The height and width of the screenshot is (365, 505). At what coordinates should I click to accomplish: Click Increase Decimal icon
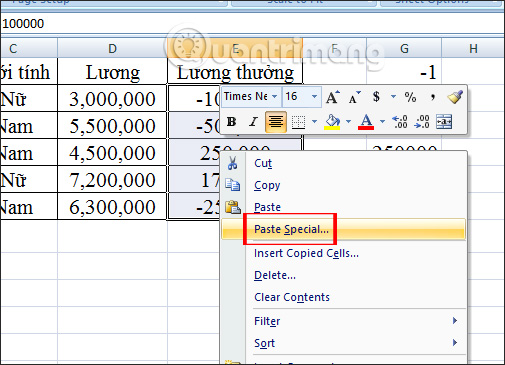pyautogui.click(x=400, y=122)
